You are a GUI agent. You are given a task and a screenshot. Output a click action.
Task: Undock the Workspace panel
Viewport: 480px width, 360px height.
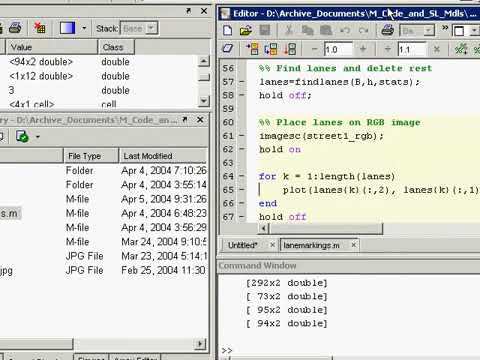188,11
